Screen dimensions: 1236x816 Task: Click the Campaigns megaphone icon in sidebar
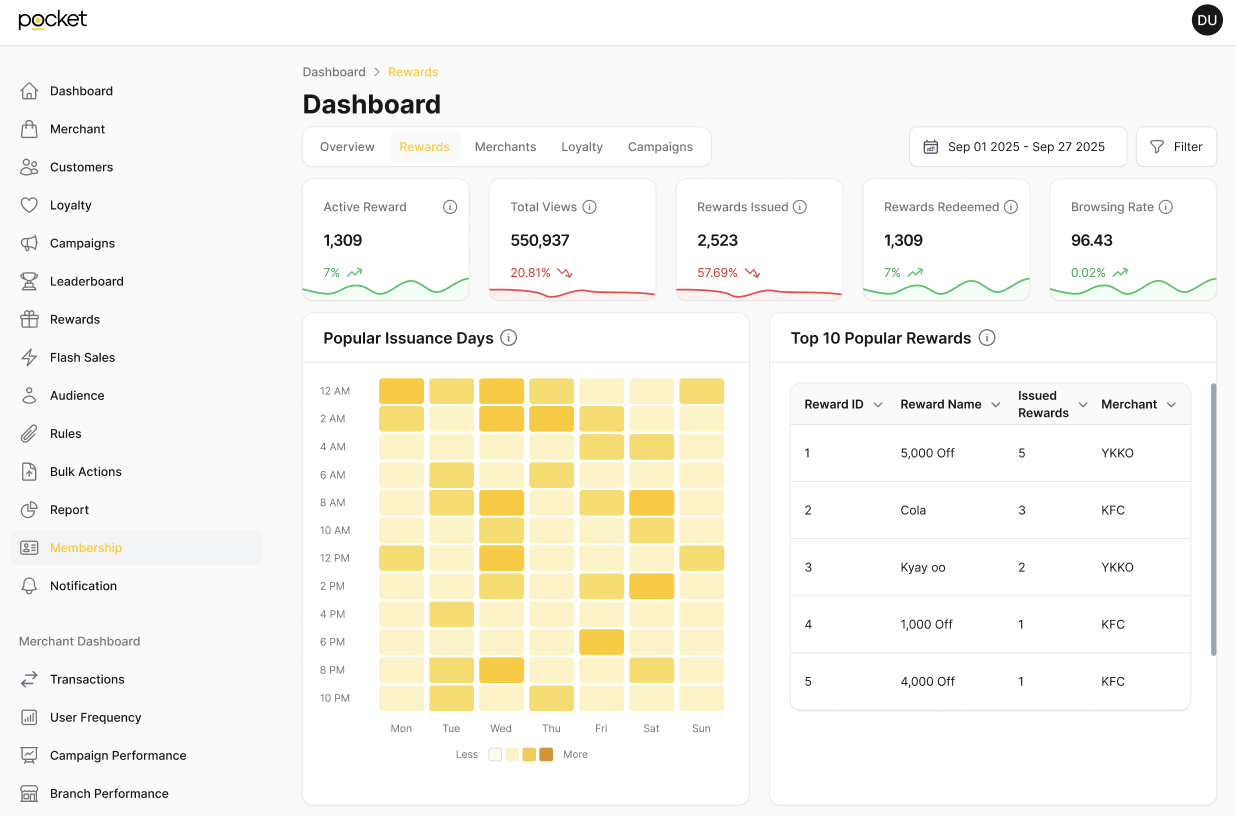coord(30,244)
